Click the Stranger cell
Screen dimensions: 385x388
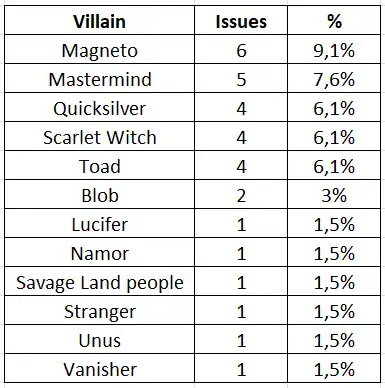tap(99, 310)
